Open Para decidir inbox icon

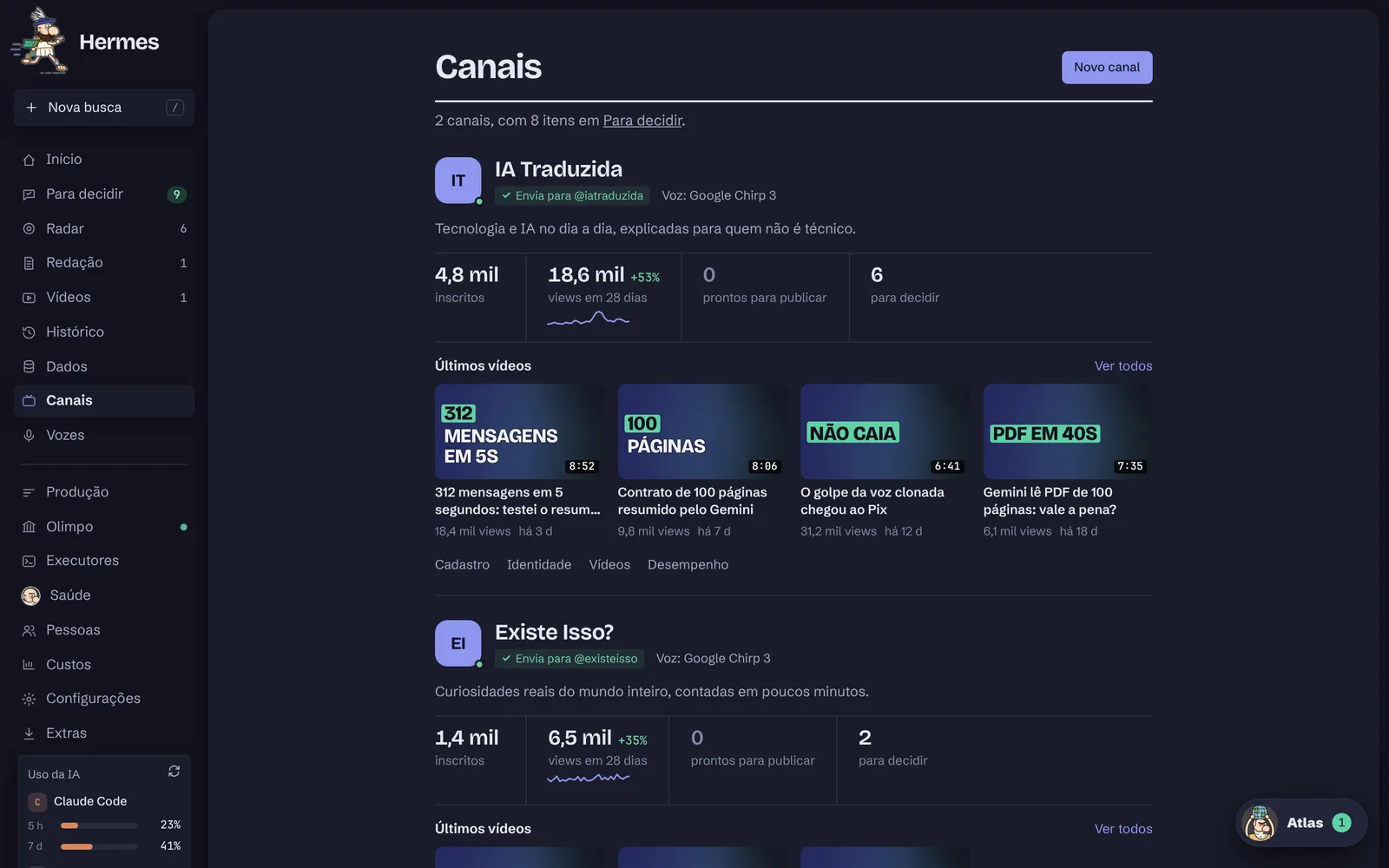tap(29, 194)
